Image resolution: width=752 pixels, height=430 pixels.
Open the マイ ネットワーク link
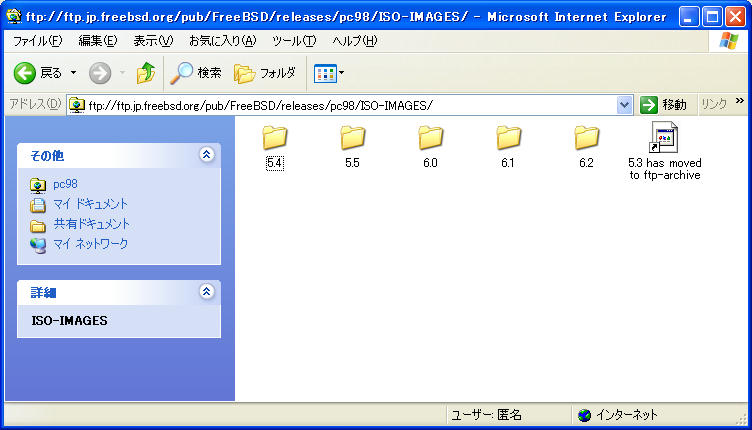pyautogui.click(x=91, y=244)
